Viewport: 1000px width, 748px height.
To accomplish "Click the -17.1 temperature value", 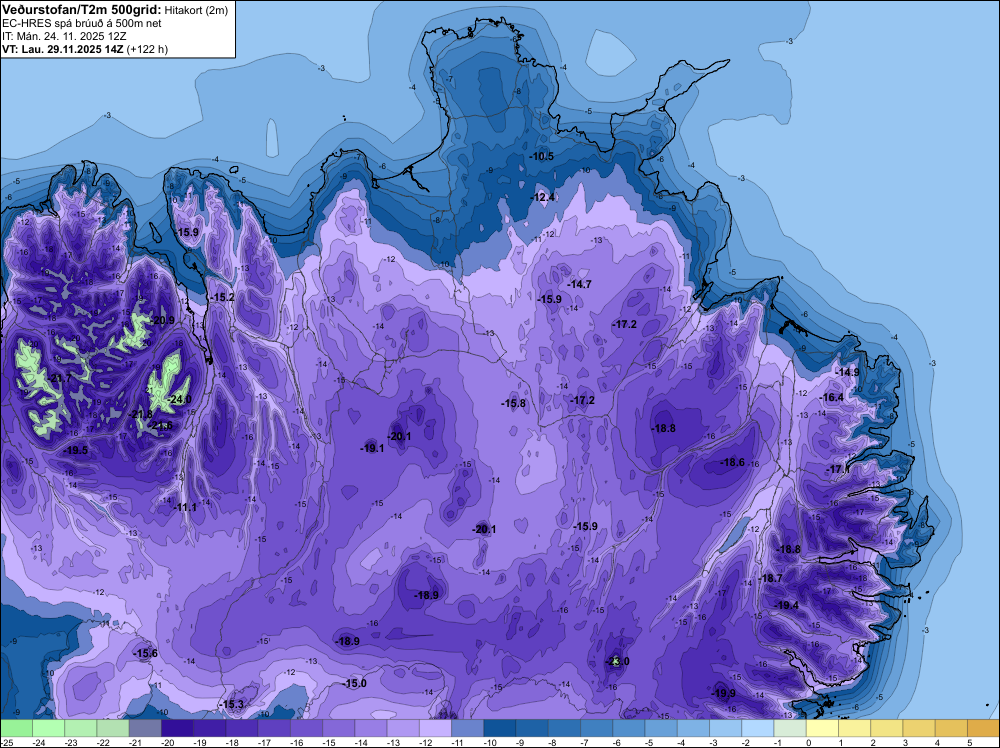I will click(837, 469).
